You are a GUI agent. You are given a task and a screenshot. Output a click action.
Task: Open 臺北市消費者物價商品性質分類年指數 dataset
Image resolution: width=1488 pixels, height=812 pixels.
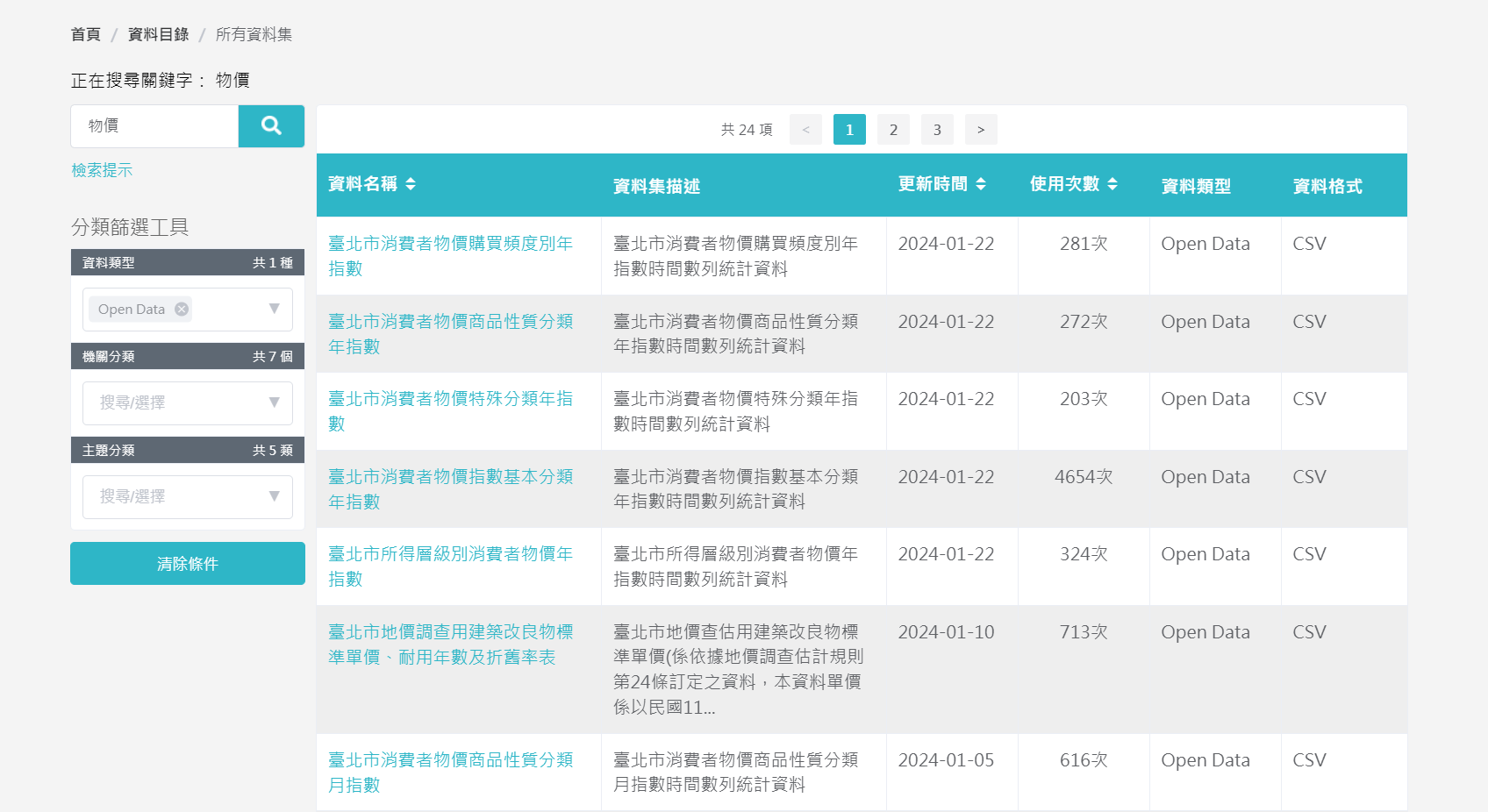click(450, 334)
